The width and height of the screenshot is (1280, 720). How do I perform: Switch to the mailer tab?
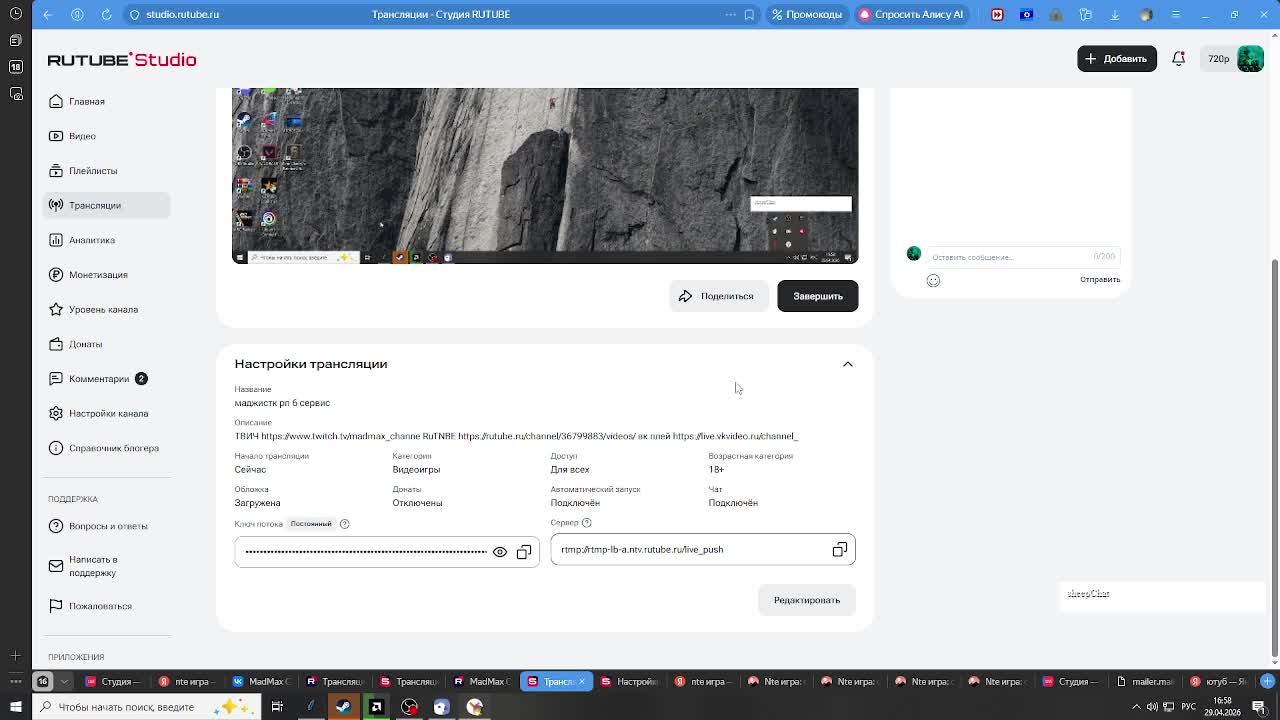pyautogui.click(x=1145, y=682)
